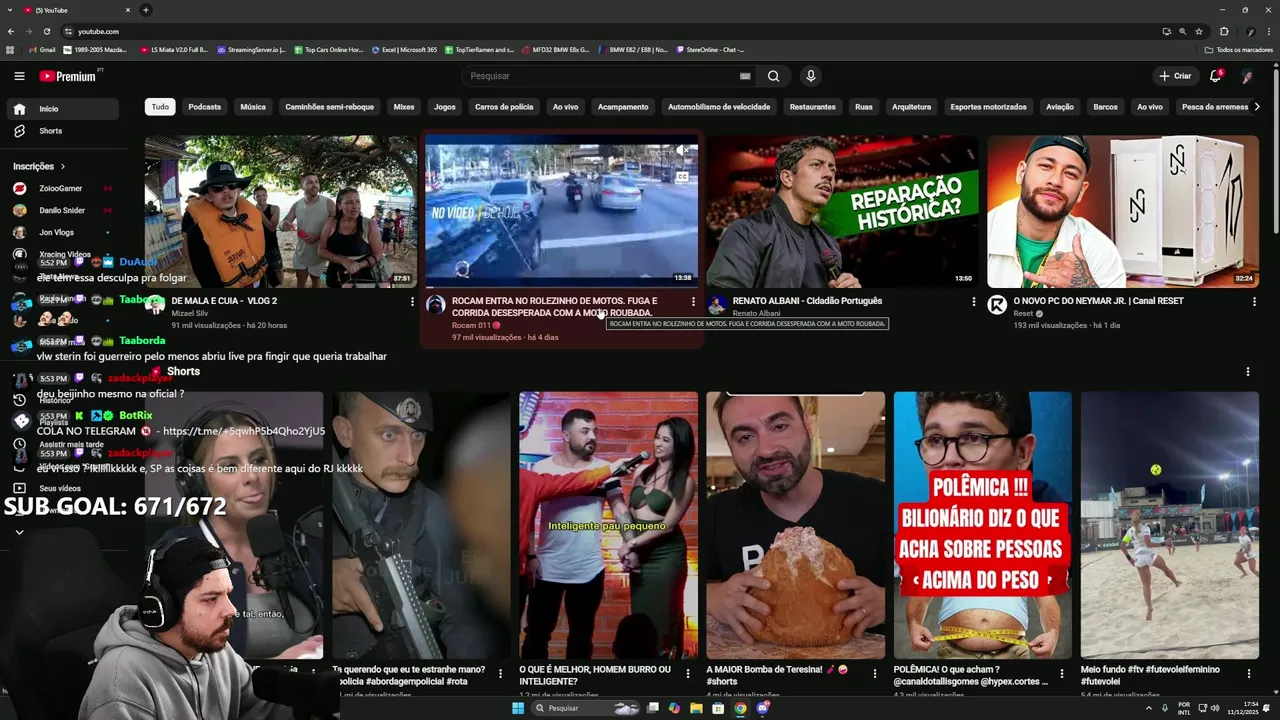Open O NOVO PC DO NEYMAR JR. title
The width and height of the screenshot is (1280, 720).
coord(1098,301)
